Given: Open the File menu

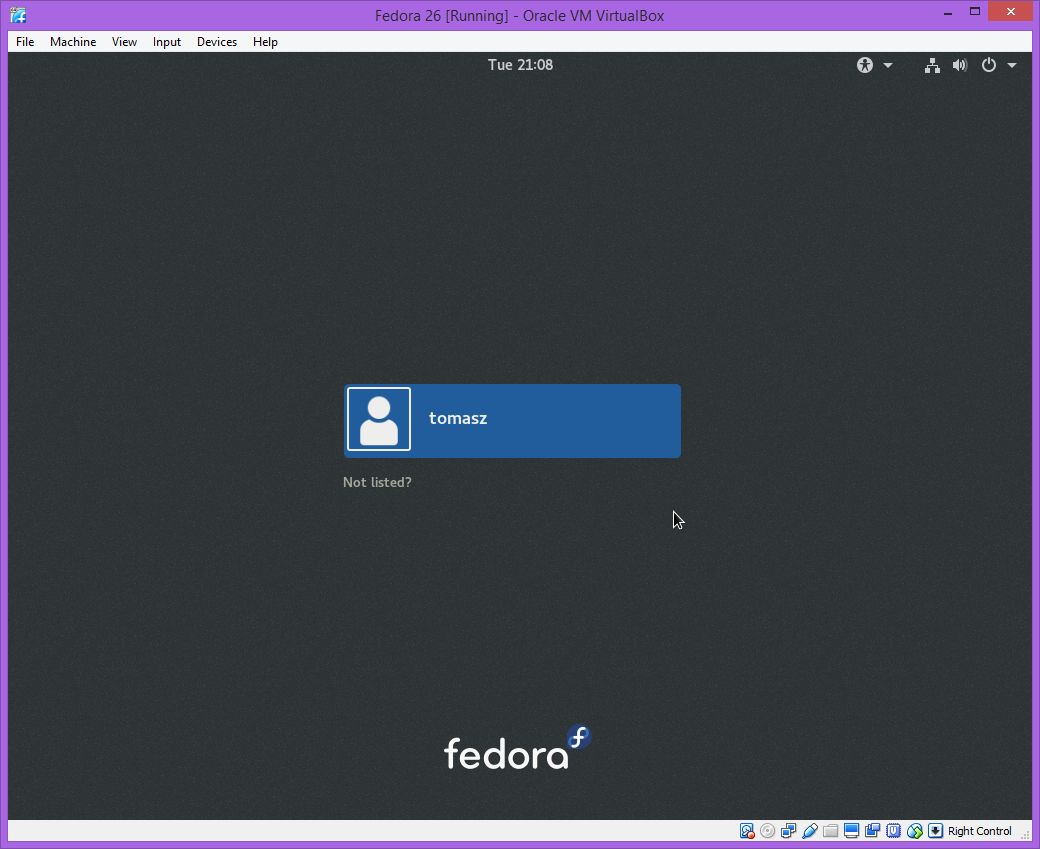Looking at the screenshot, I should [25, 42].
